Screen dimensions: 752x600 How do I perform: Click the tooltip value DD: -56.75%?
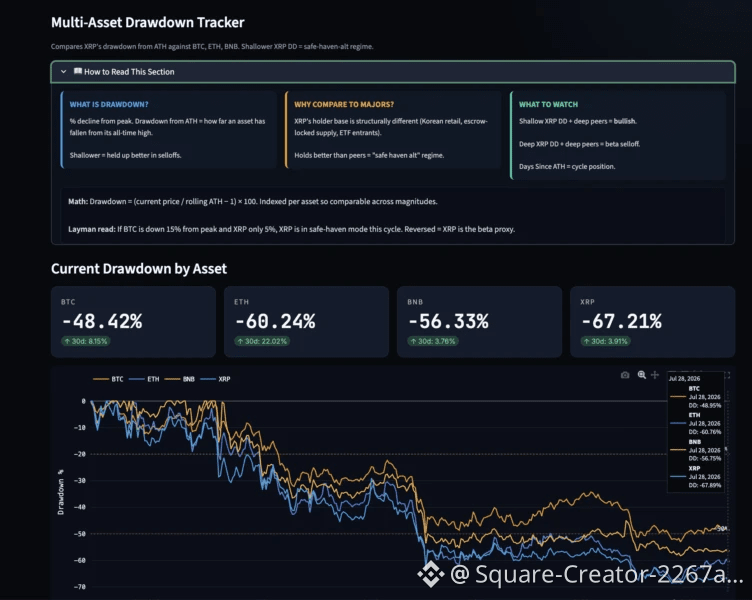705,459
